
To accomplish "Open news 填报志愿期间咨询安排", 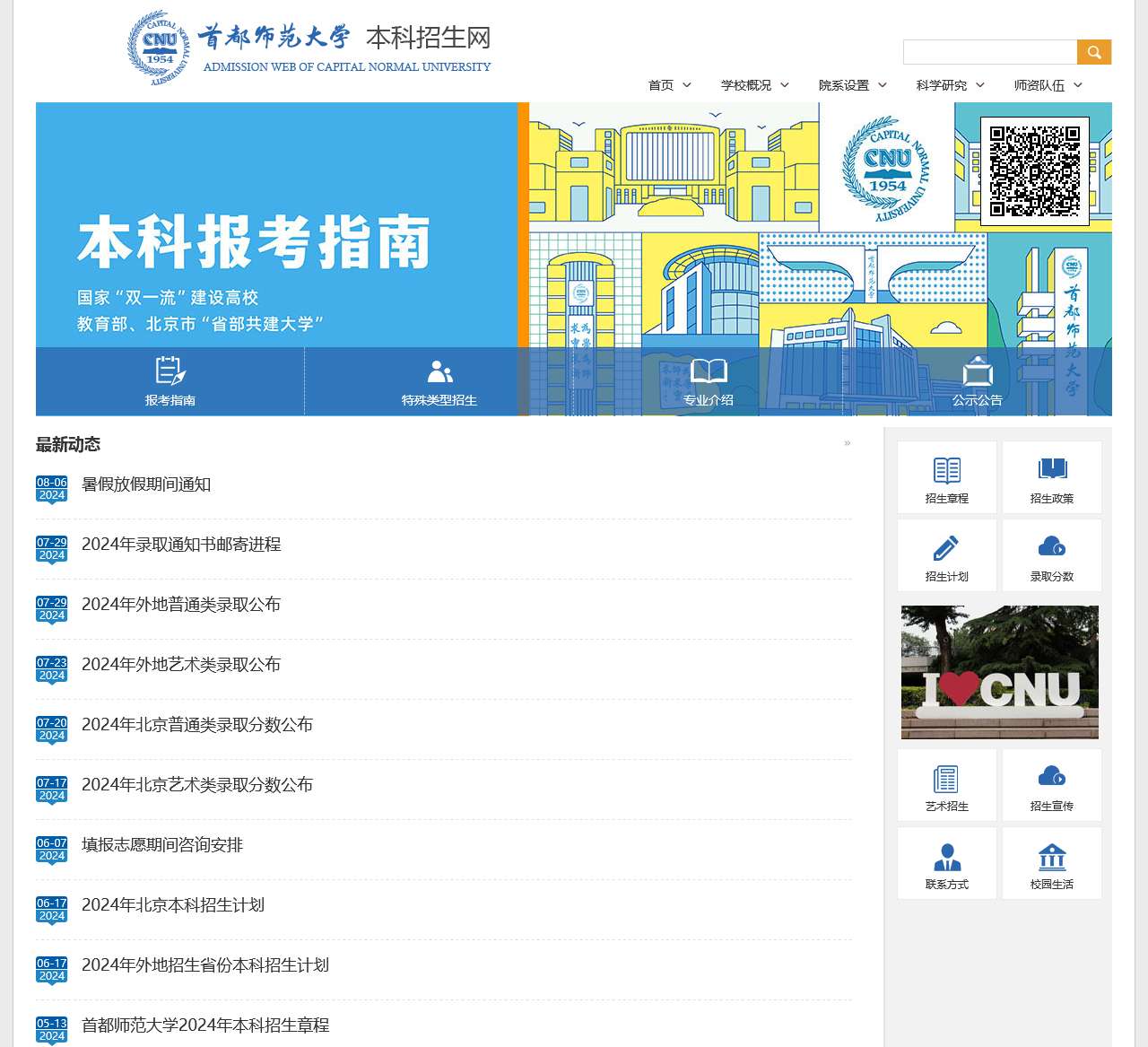I will point(162,845).
